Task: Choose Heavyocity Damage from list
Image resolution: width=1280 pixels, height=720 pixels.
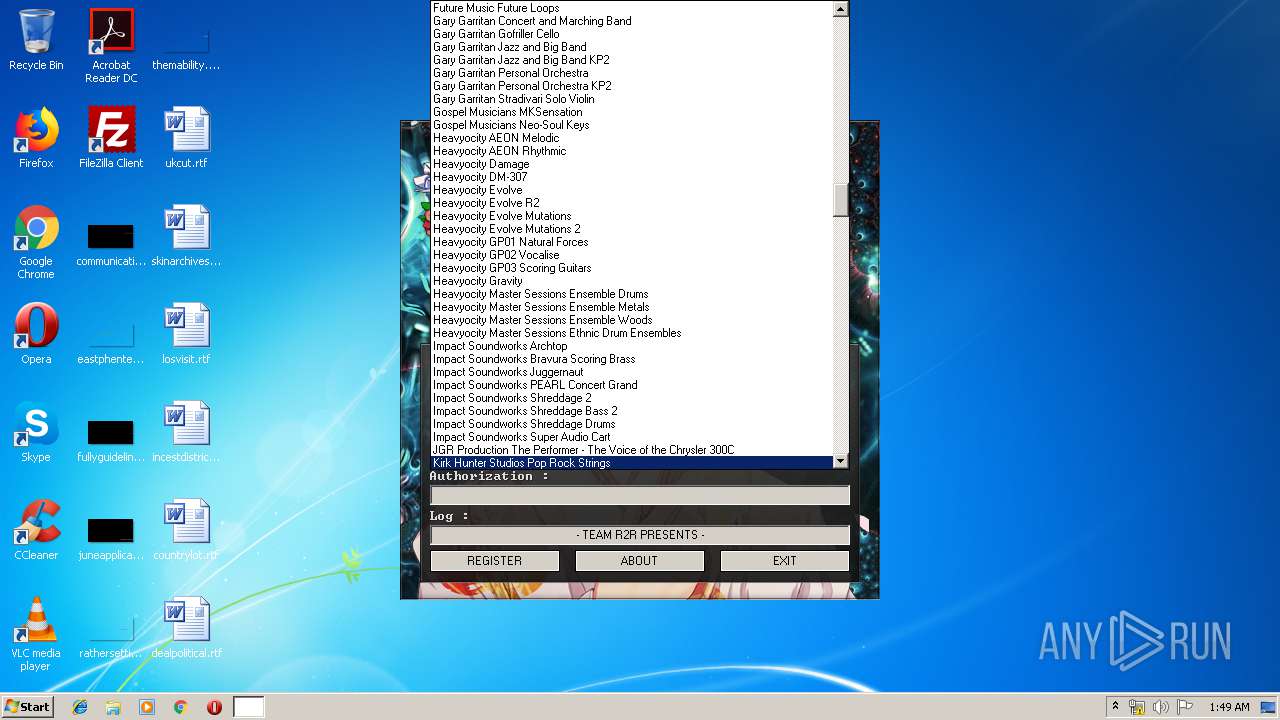Action: (632, 164)
